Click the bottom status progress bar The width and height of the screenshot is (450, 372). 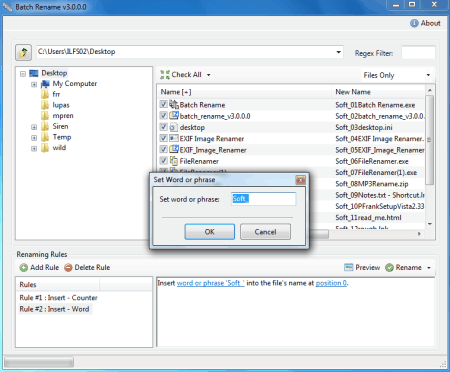(x=39, y=362)
